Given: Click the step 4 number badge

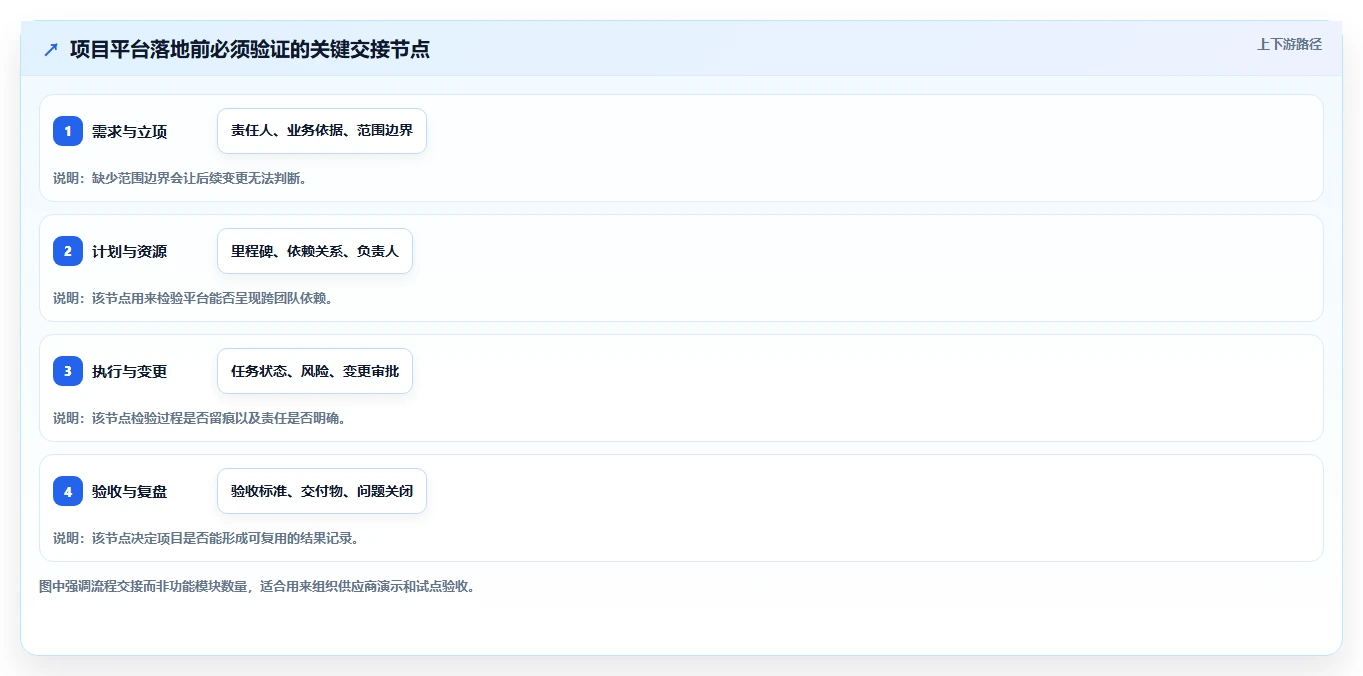Looking at the screenshot, I should (68, 491).
